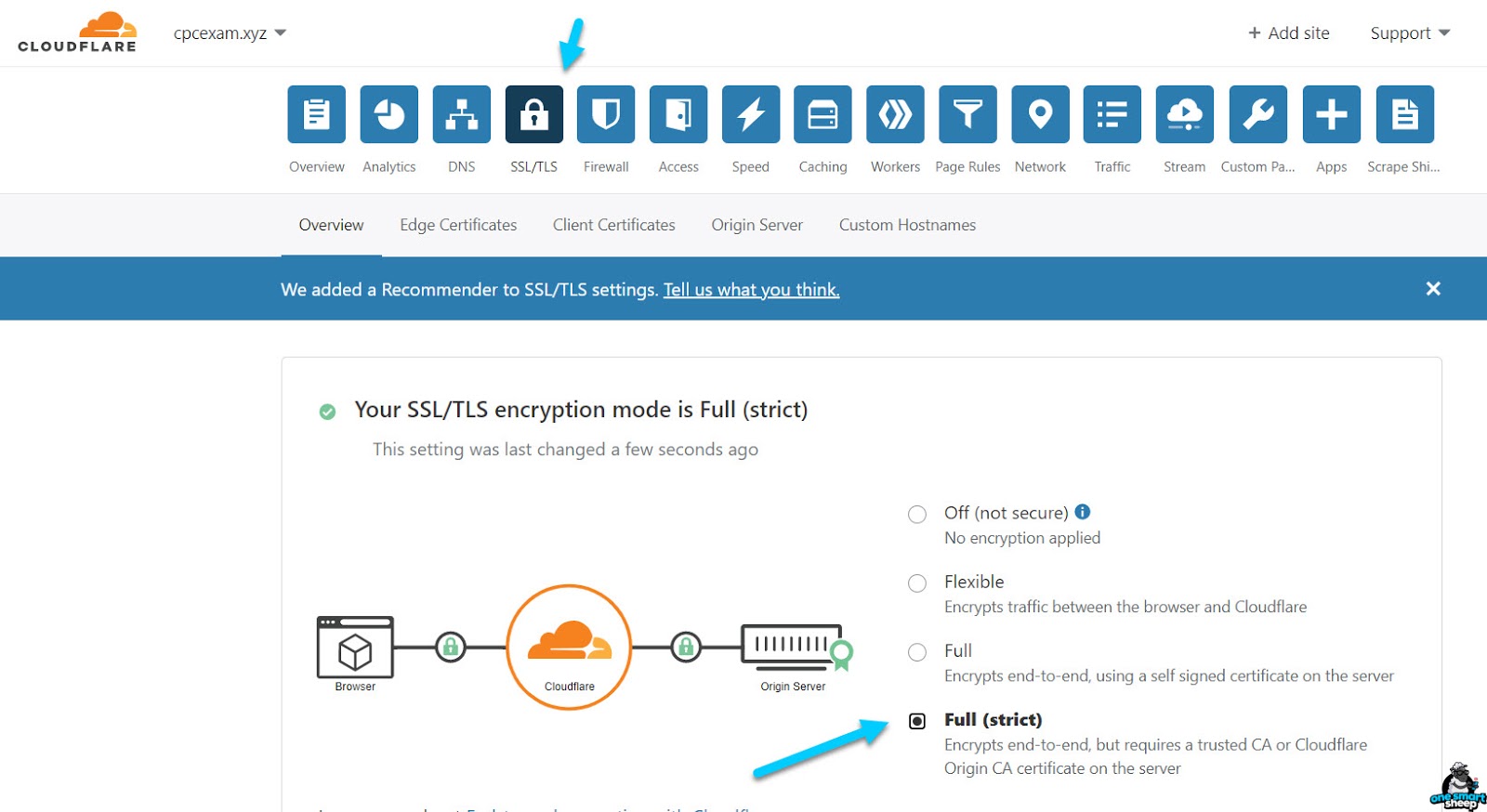This screenshot has width=1487, height=812.
Task: Switch to Origin Server tab
Action: [x=757, y=225]
